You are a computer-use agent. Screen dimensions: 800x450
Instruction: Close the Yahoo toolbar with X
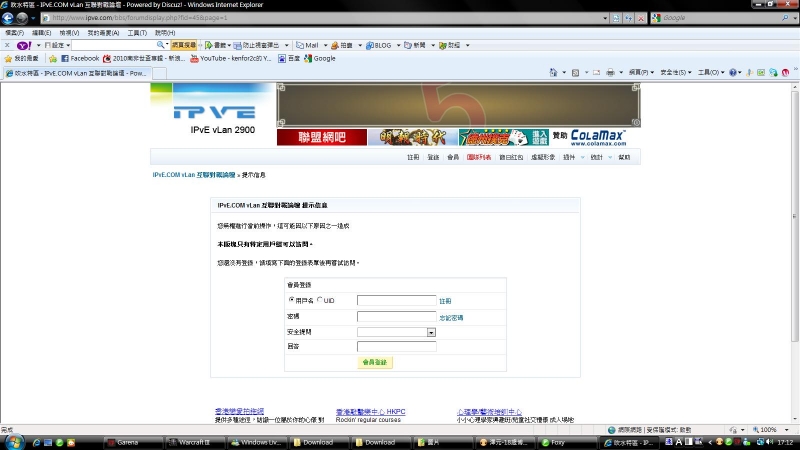7,45
